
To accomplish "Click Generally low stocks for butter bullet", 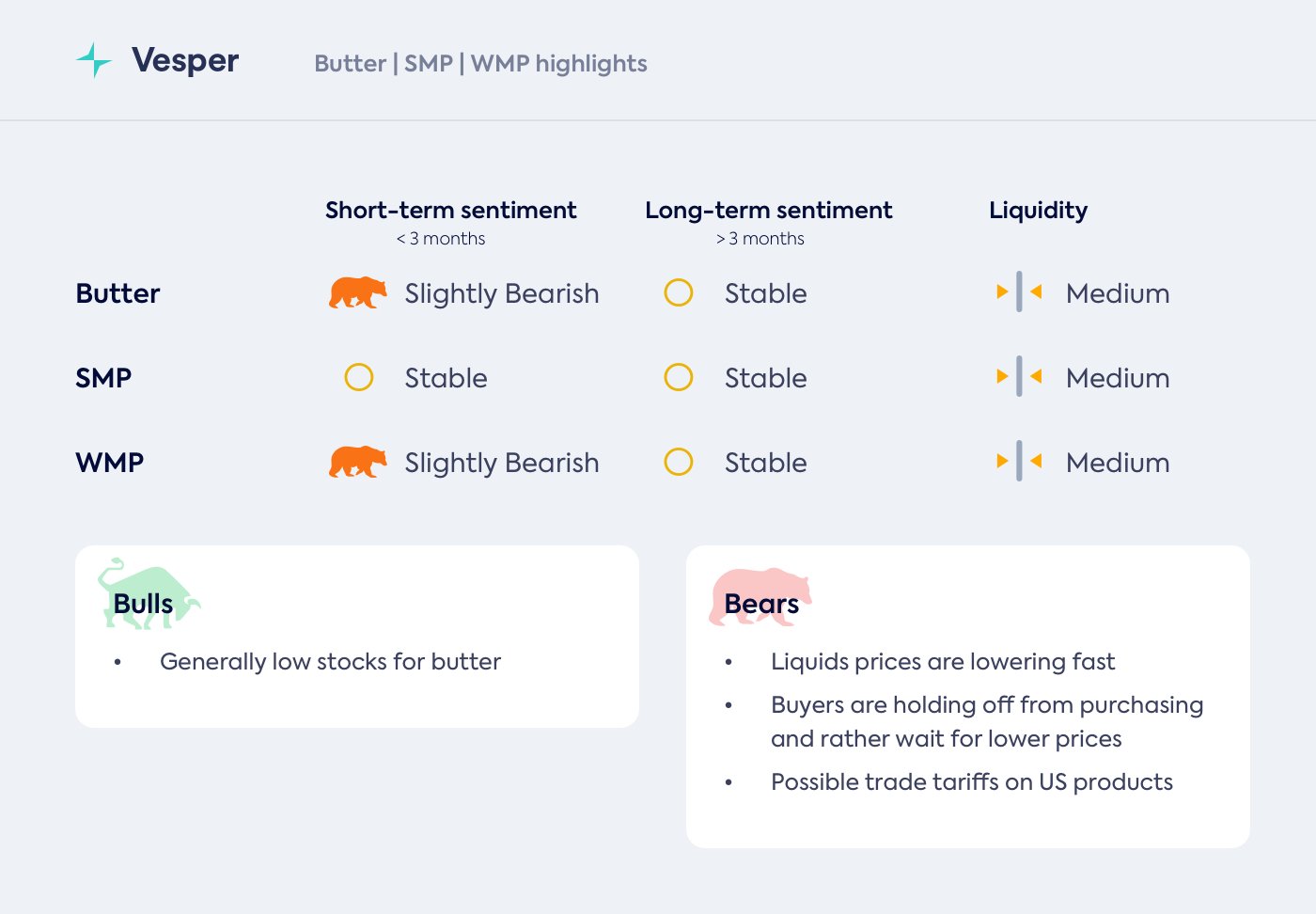I will coord(330,662).
